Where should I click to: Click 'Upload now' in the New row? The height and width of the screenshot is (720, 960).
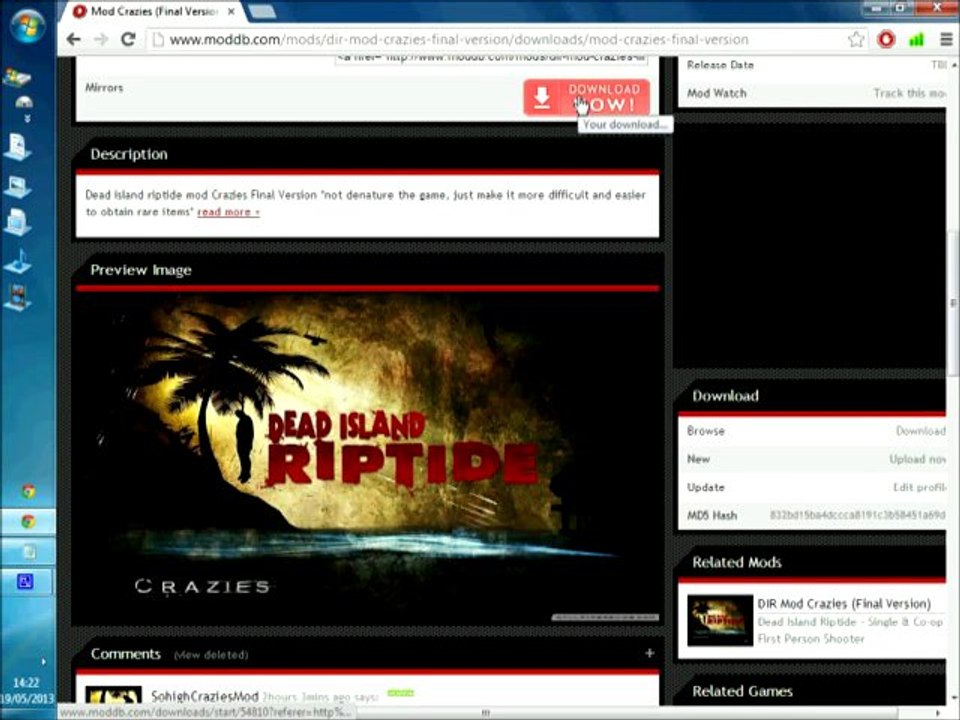[x=917, y=459]
